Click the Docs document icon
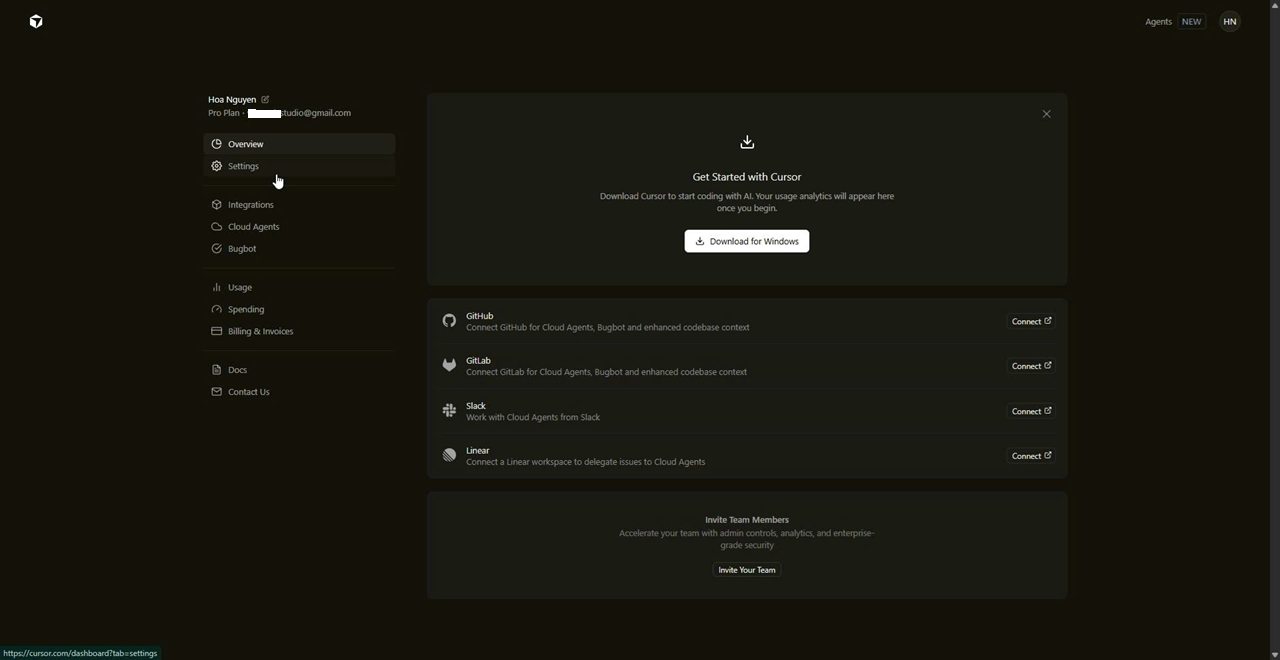 click(x=216, y=370)
